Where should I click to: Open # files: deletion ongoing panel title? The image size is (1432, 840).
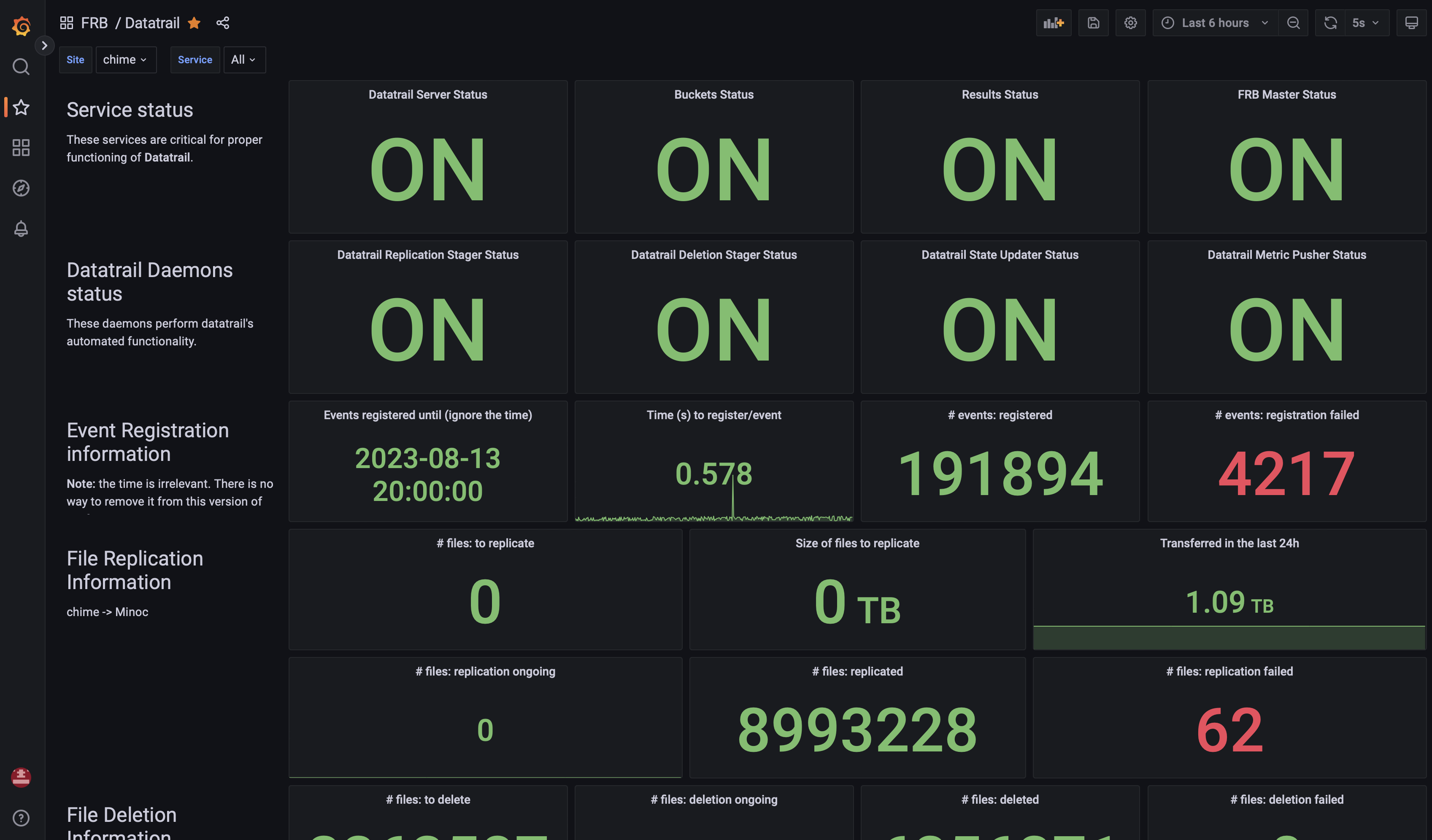tap(714, 800)
